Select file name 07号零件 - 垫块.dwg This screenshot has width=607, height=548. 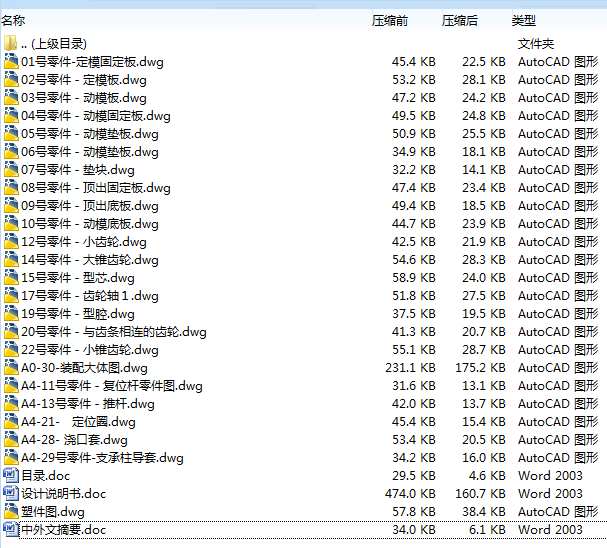click(x=77, y=170)
